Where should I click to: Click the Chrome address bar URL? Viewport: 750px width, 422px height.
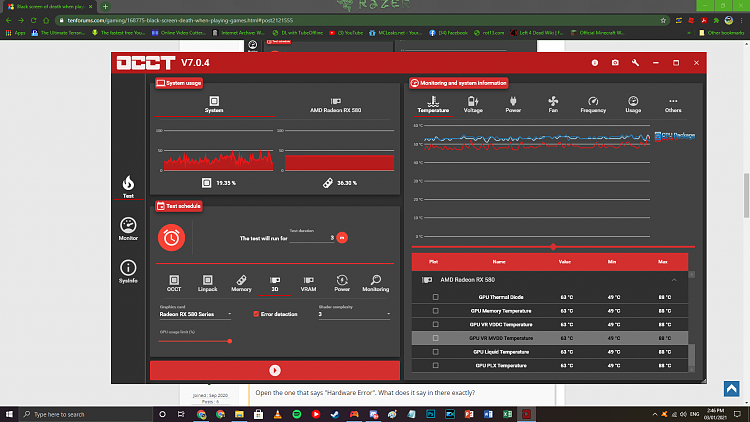pyautogui.click(x=180, y=21)
